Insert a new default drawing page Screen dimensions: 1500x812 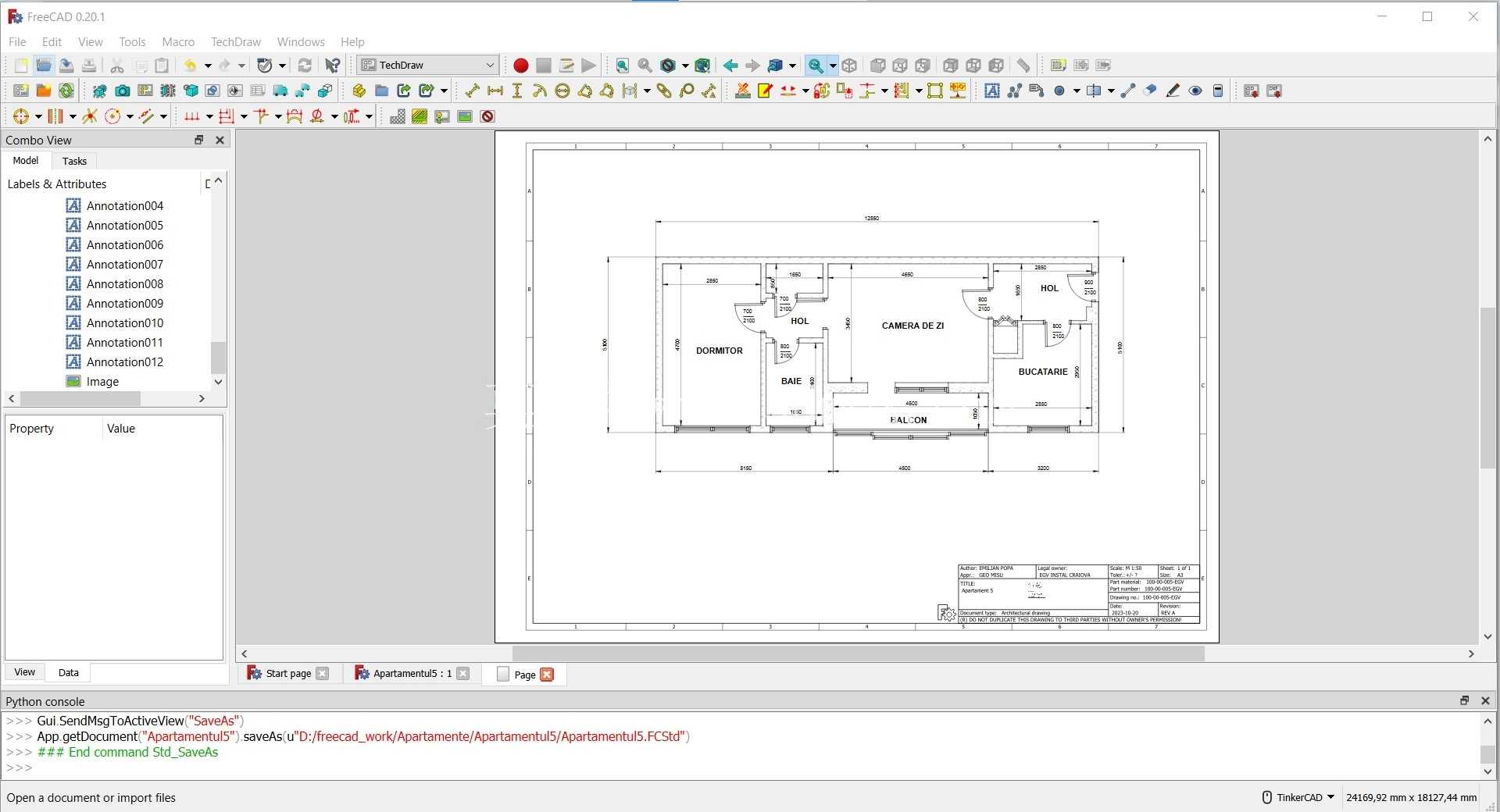(21, 91)
